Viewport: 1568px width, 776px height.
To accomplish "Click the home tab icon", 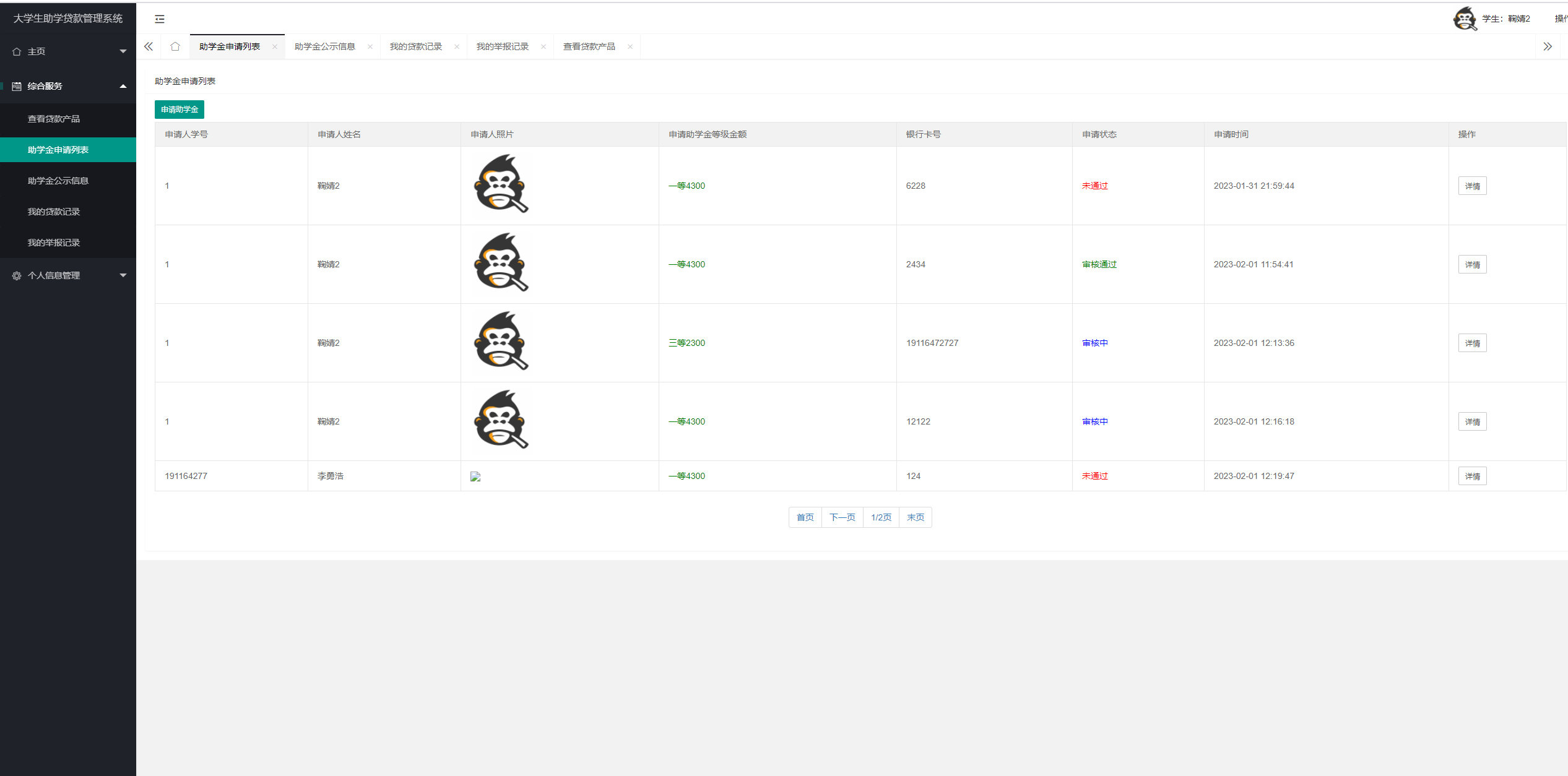I will [x=175, y=46].
